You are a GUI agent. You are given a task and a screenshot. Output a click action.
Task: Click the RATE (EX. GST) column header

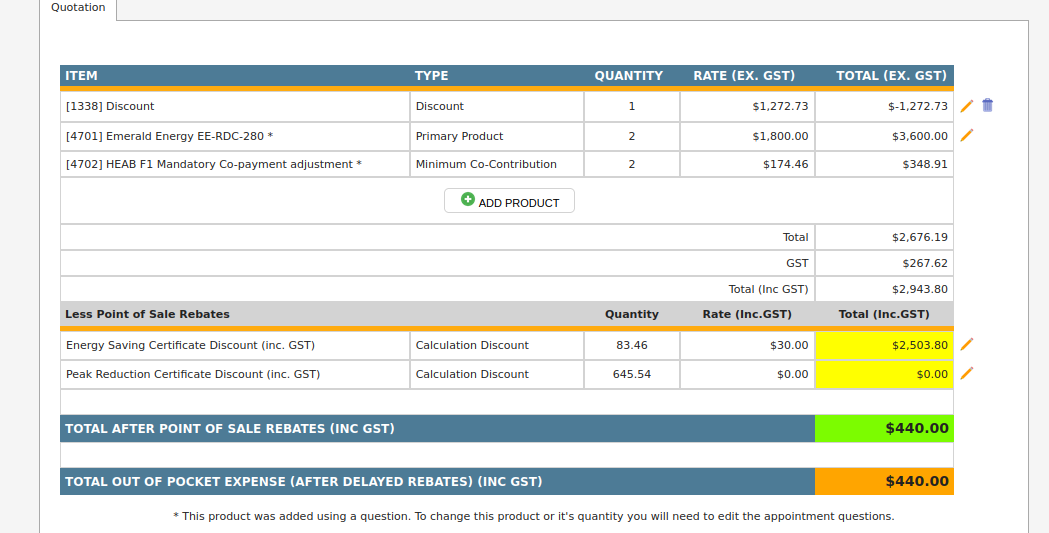[x=744, y=76]
